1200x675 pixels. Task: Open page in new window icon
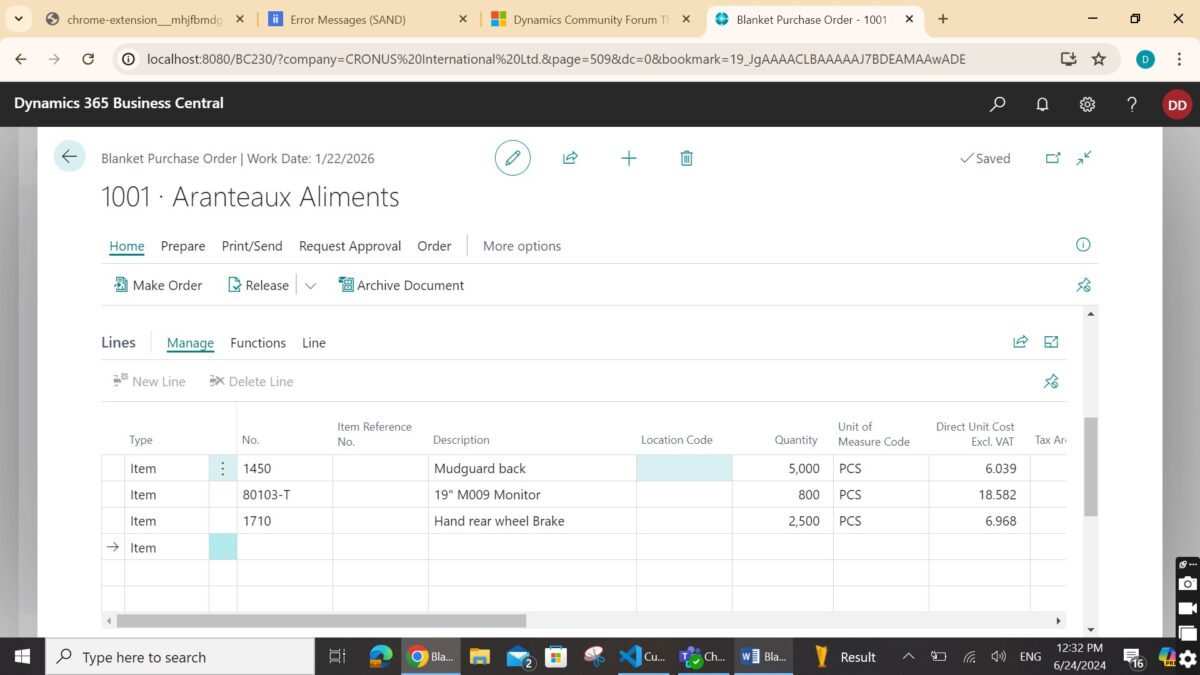(1052, 158)
